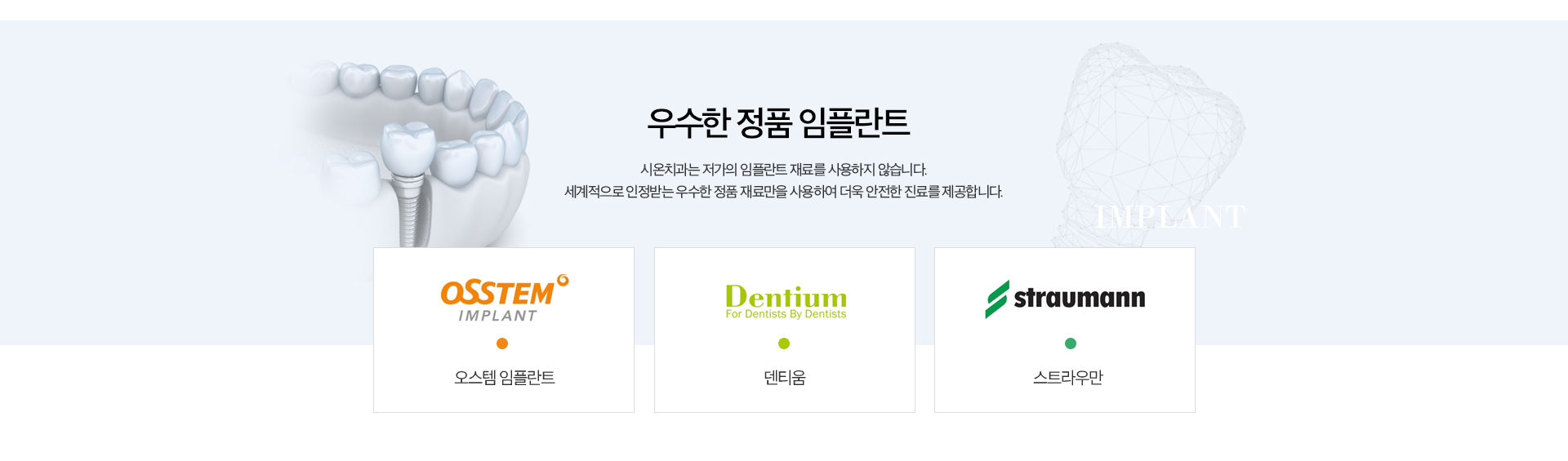Select the orange dot under Osstem

coord(502,344)
